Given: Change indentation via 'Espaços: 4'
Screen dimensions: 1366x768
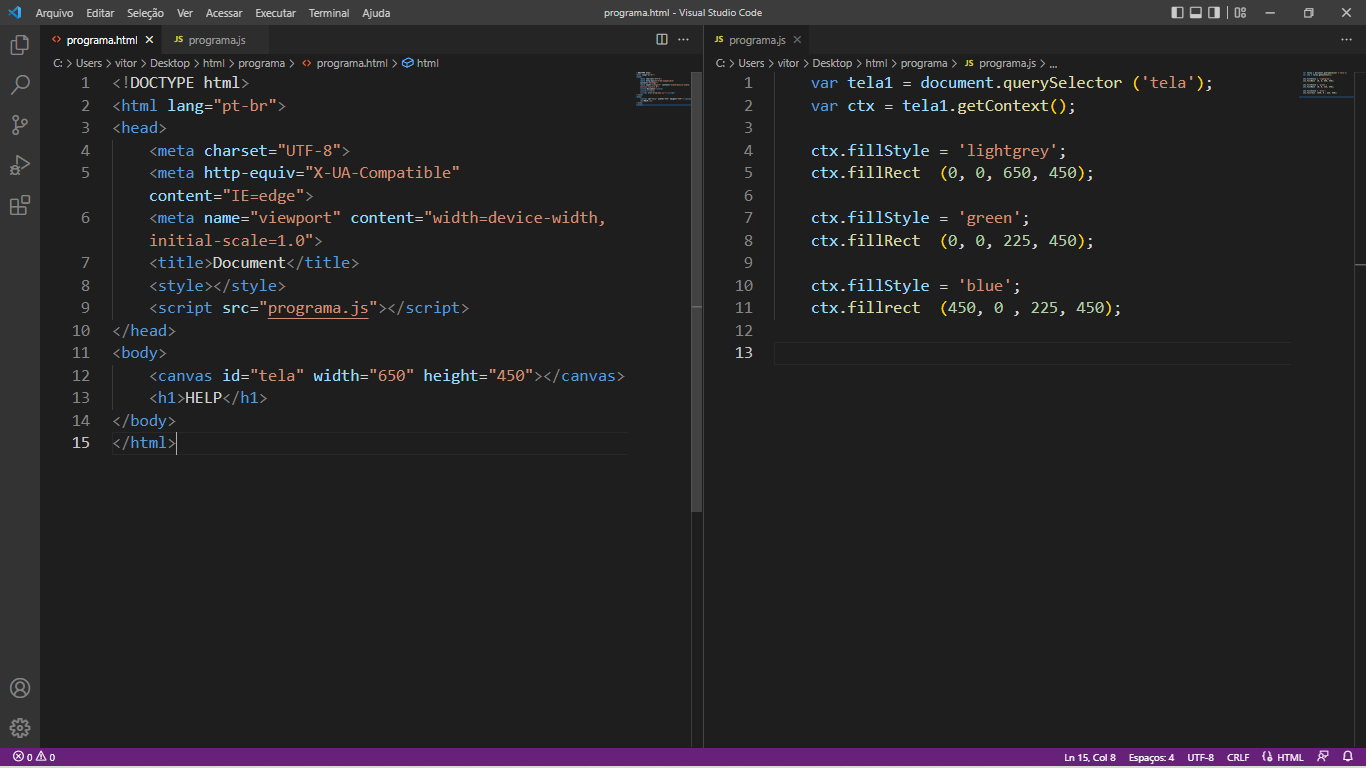Looking at the screenshot, I should 1150,757.
